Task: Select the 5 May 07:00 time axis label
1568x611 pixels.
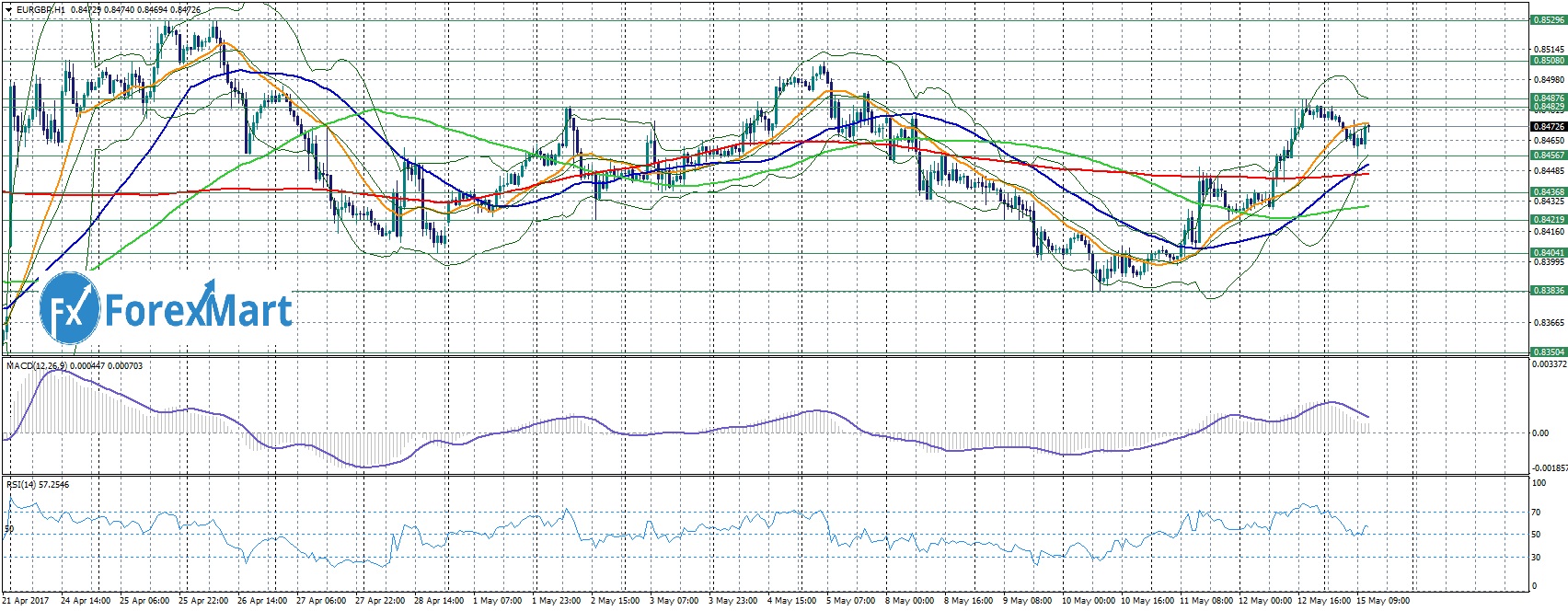Action: click(x=850, y=601)
